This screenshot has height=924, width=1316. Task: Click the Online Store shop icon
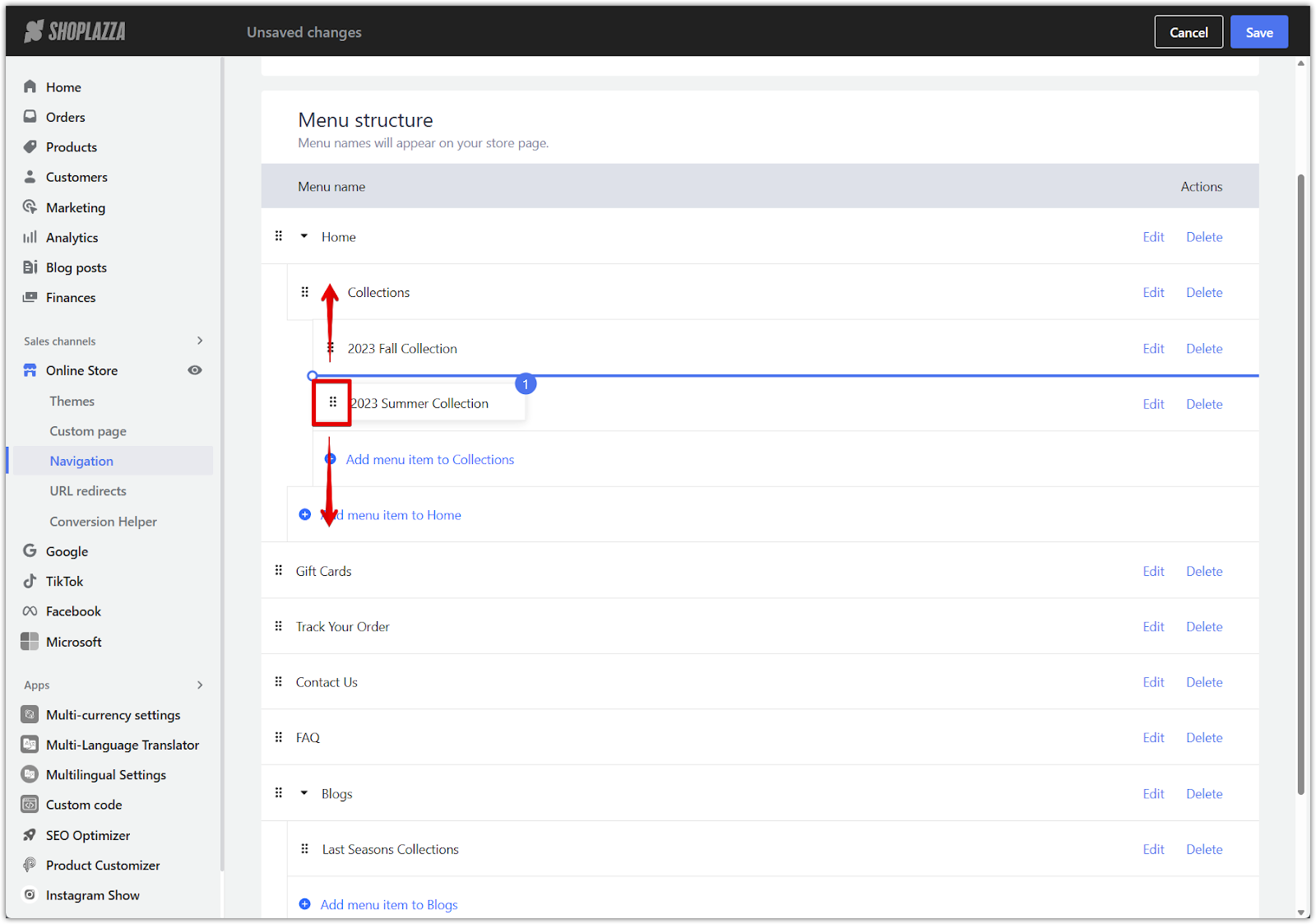tap(30, 370)
